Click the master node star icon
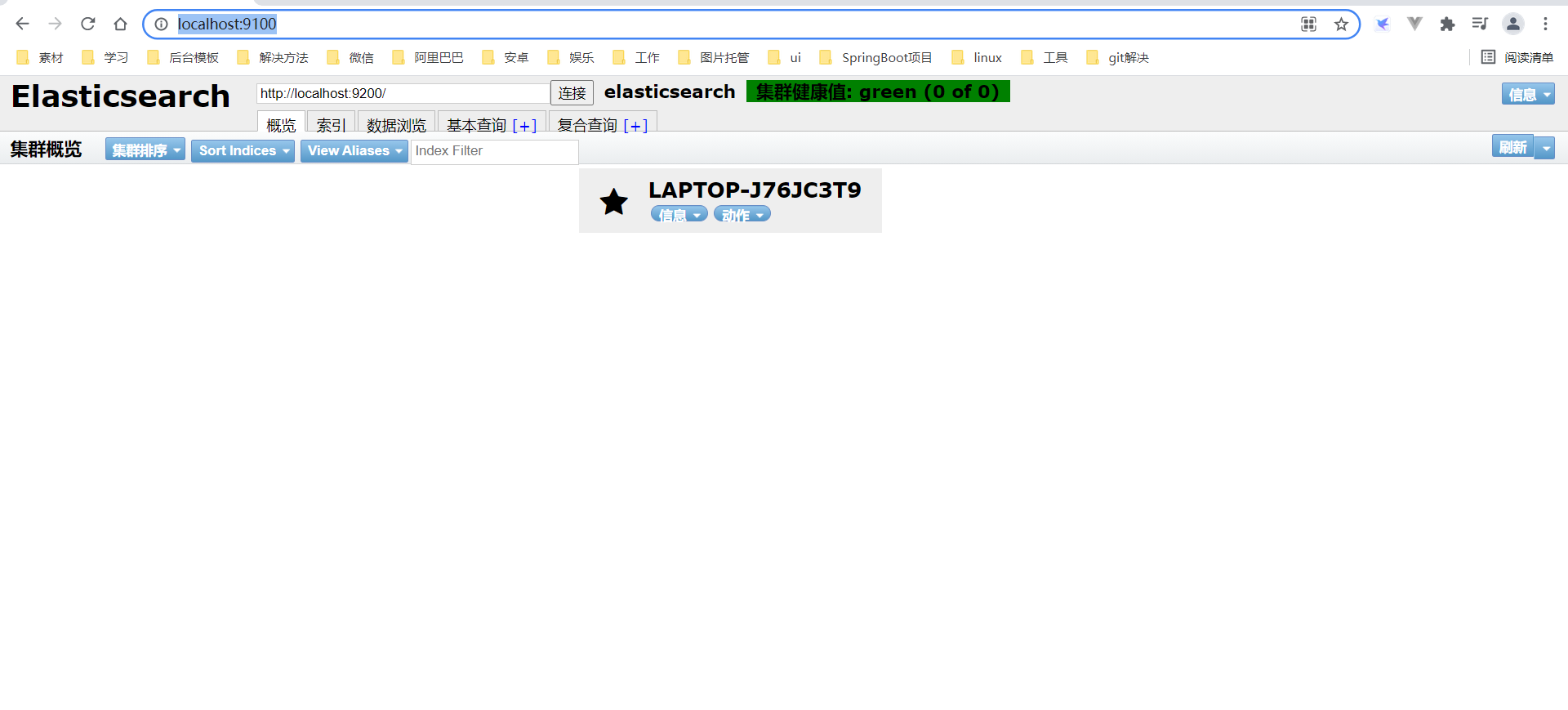 [614, 202]
